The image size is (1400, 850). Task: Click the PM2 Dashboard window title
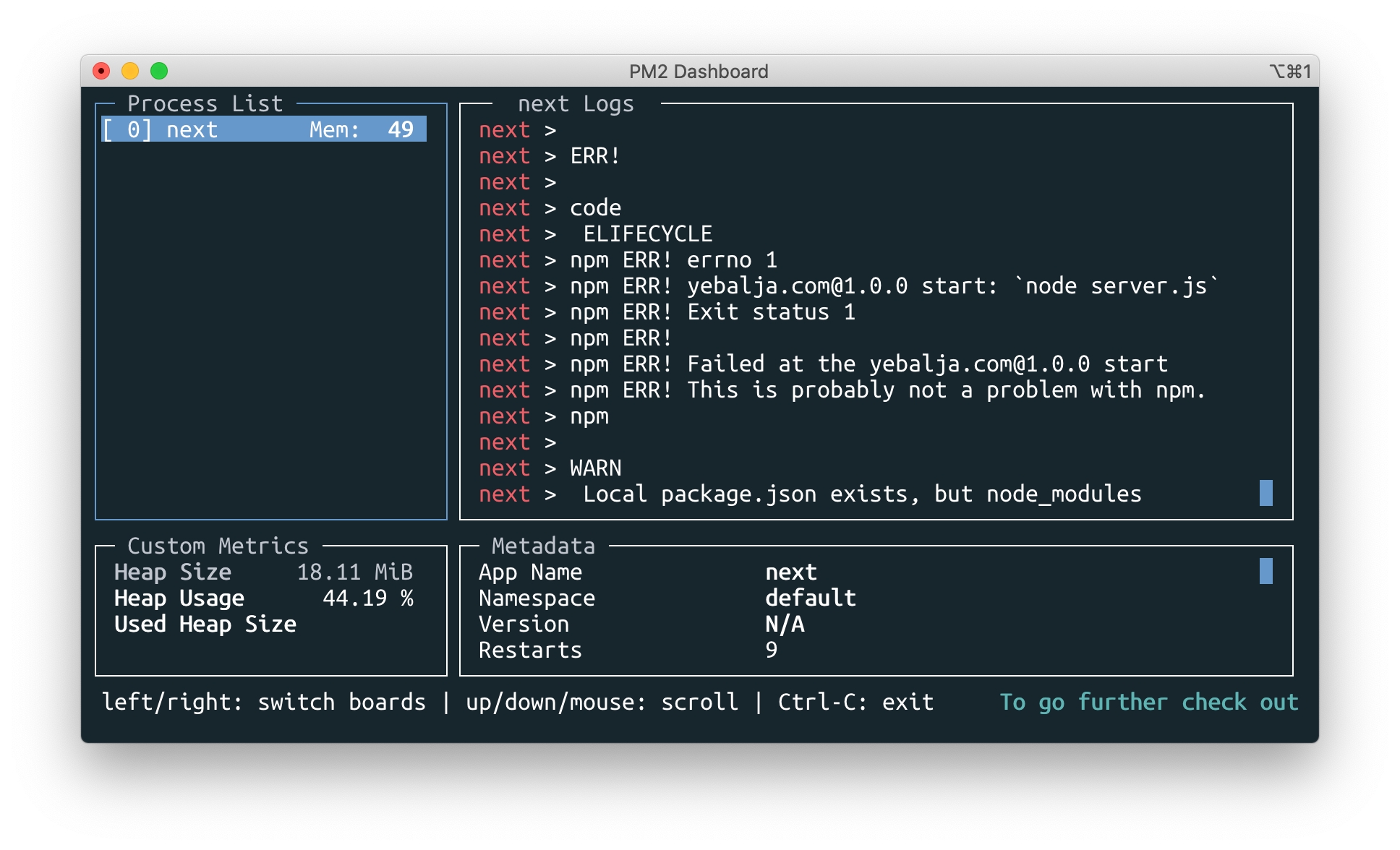click(x=699, y=71)
